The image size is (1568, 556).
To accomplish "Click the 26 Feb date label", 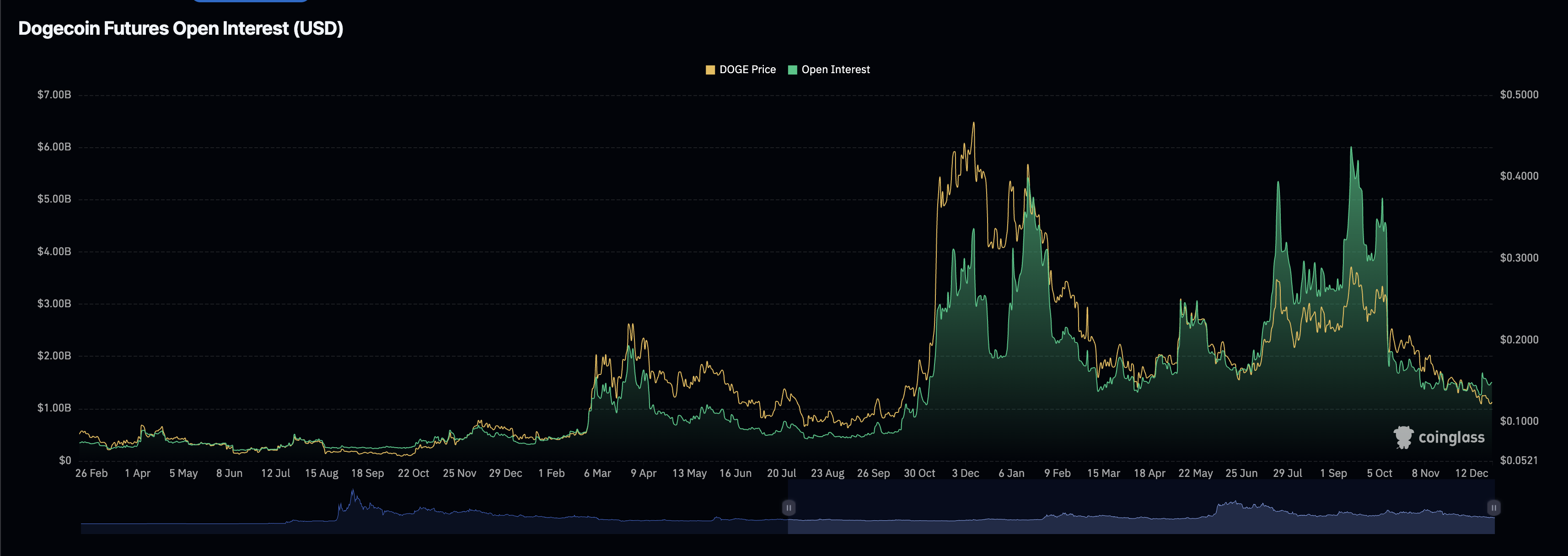I will [91, 473].
